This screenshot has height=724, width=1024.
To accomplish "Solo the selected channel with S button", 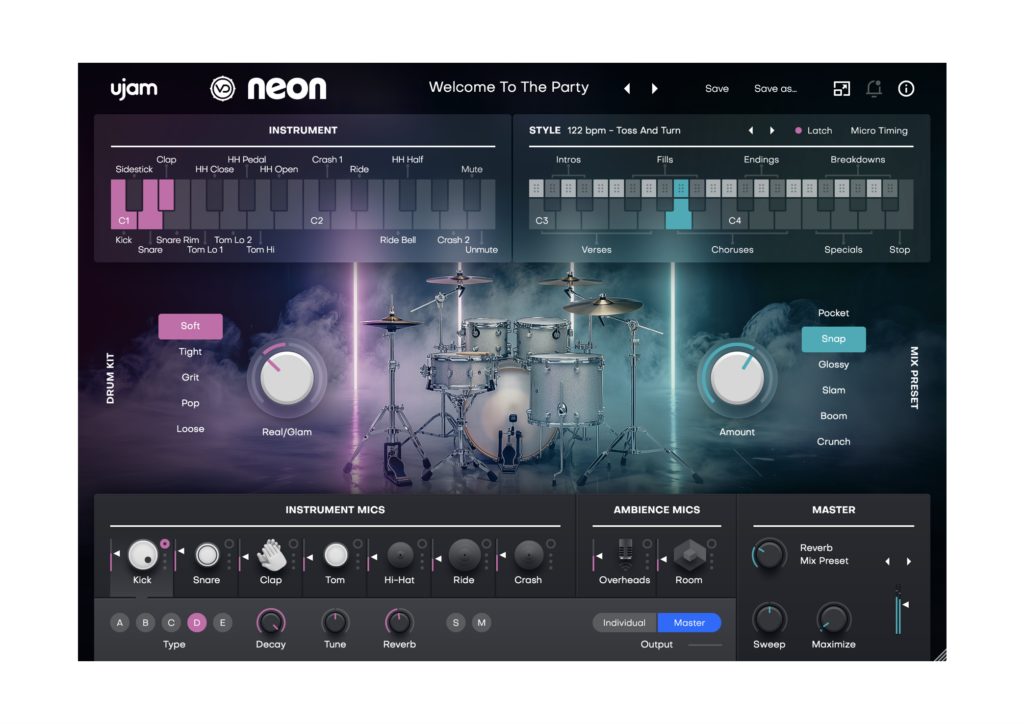I will point(456,622).
